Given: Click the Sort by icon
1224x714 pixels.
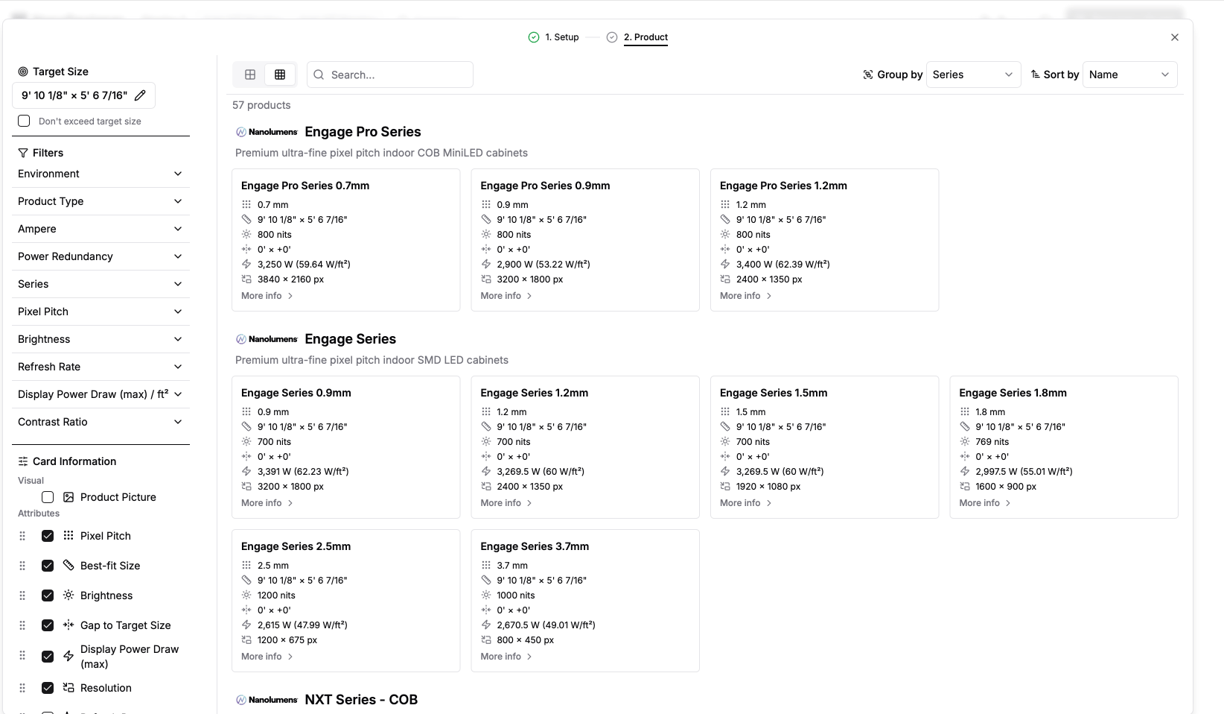Looking at the screenshot, I should 1035,75.
